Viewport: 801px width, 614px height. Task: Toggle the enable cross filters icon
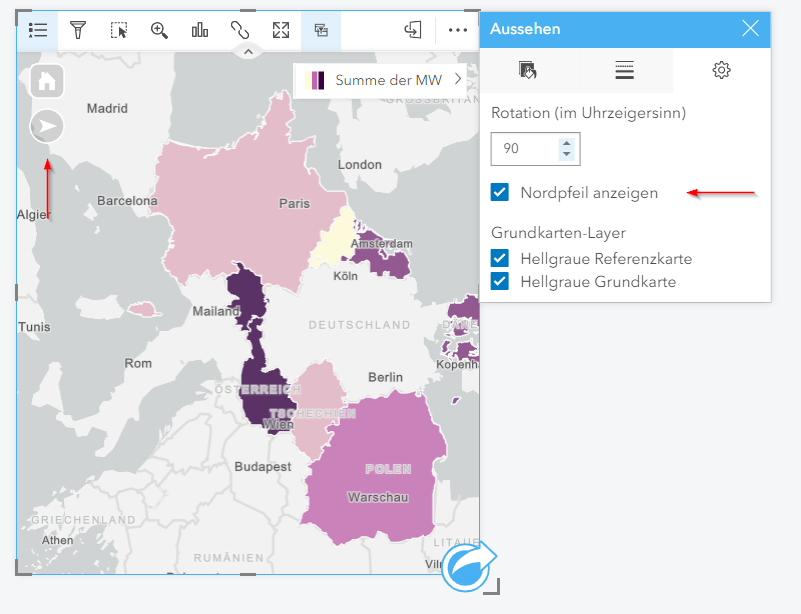pyautogui.click(x=321, y=30)
